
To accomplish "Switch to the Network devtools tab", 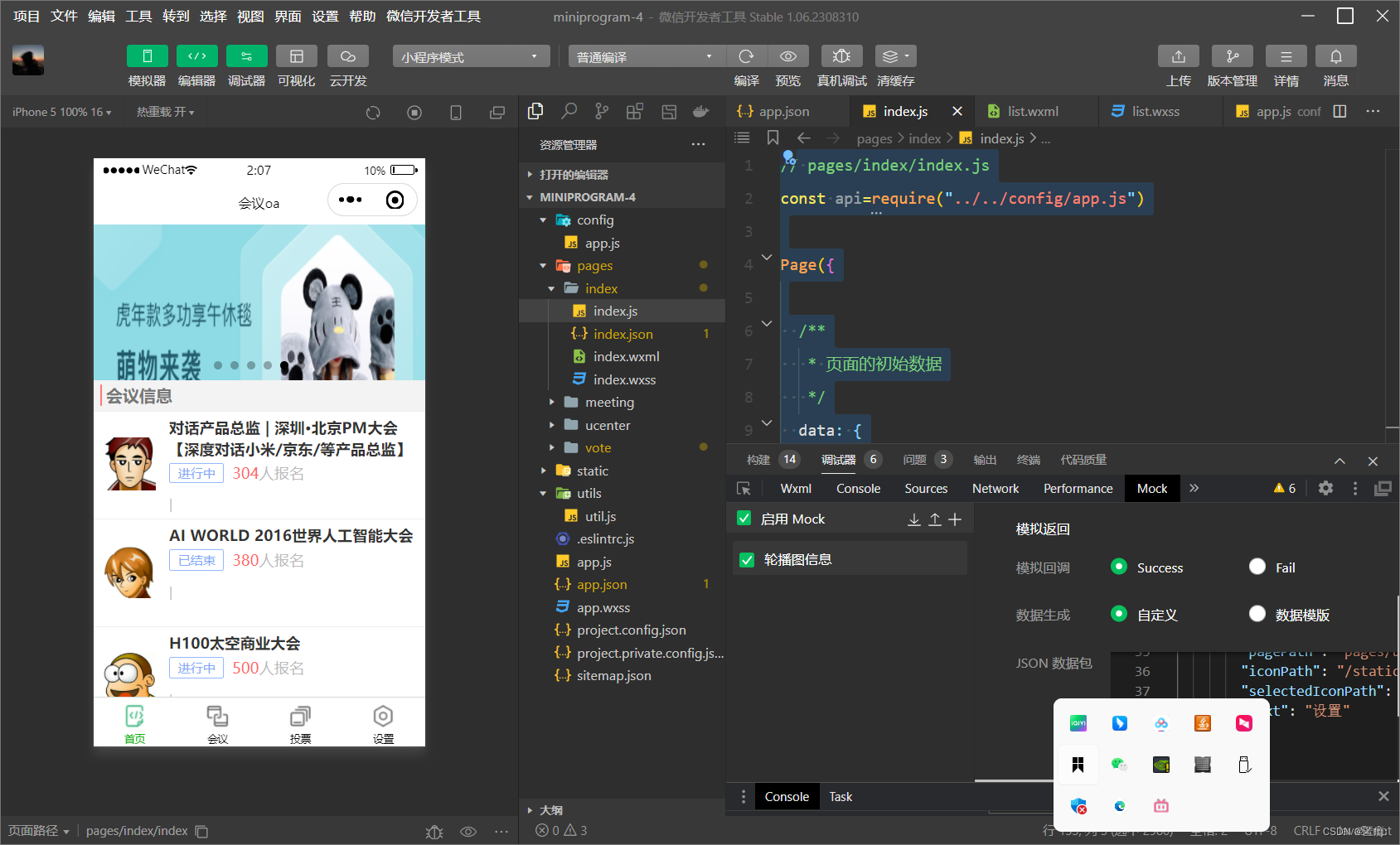I will (x=996, y=488).
